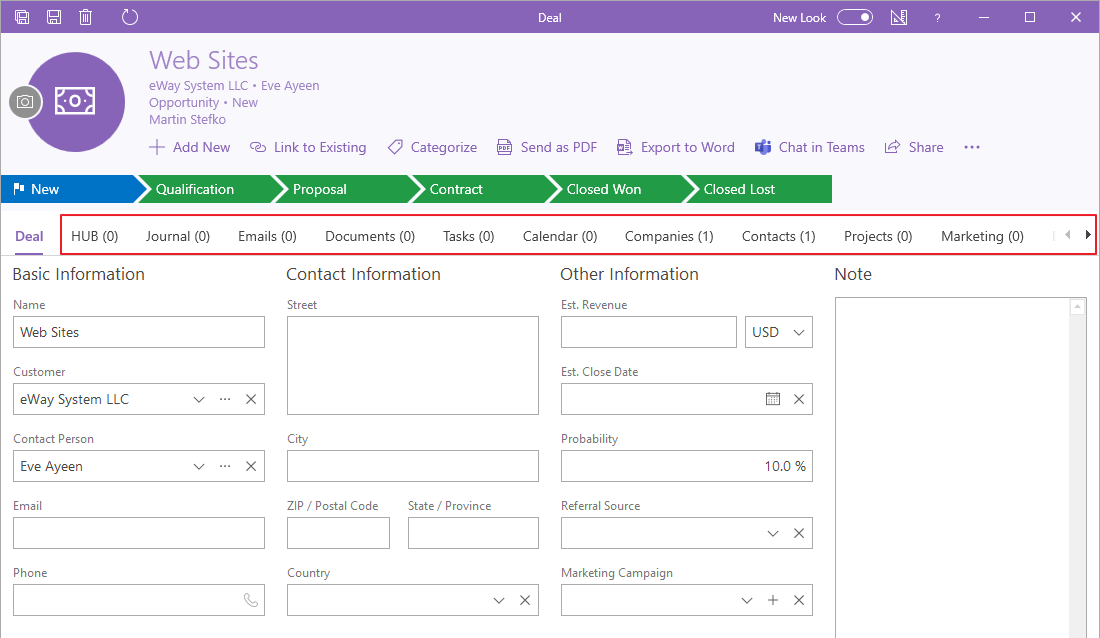Clear the Est. Close Date field

click(x=798, y=399)
